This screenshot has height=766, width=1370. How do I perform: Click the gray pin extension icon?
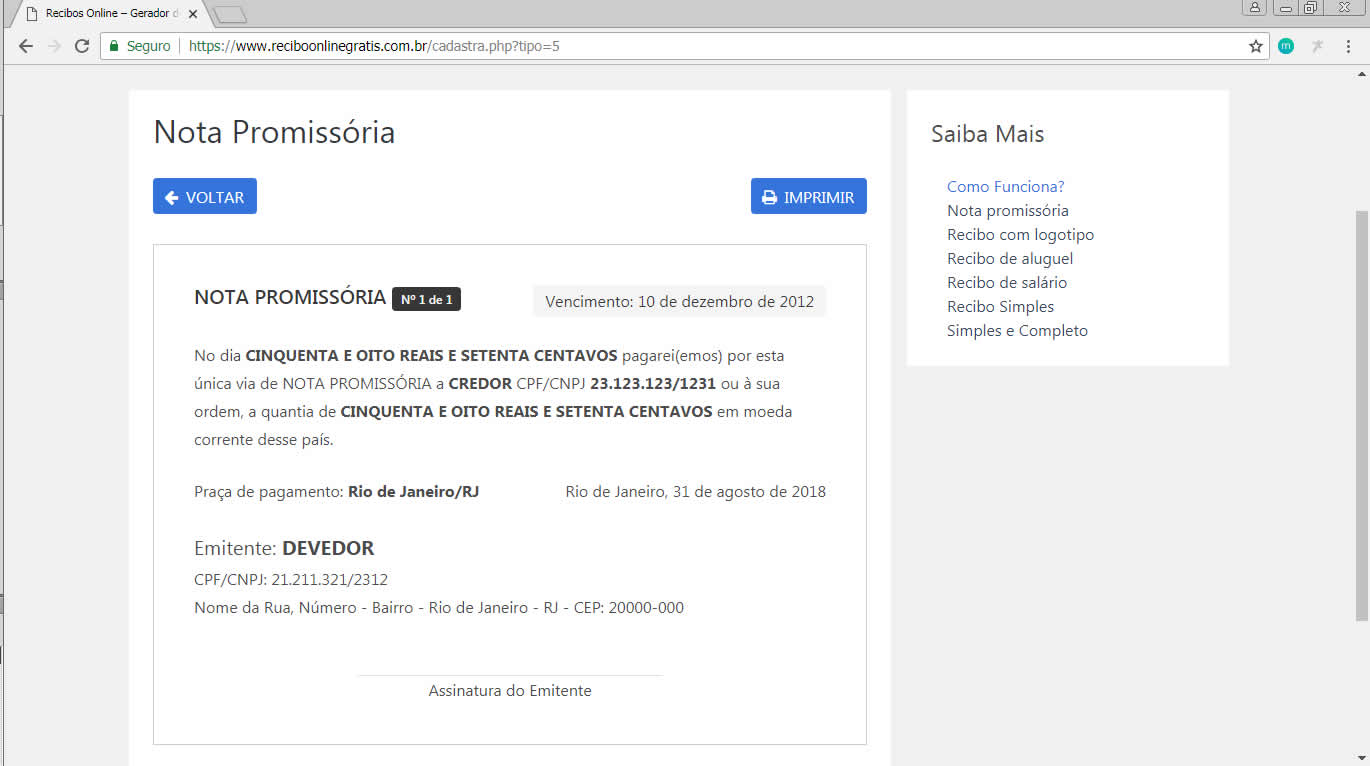tap(1317, 46)
